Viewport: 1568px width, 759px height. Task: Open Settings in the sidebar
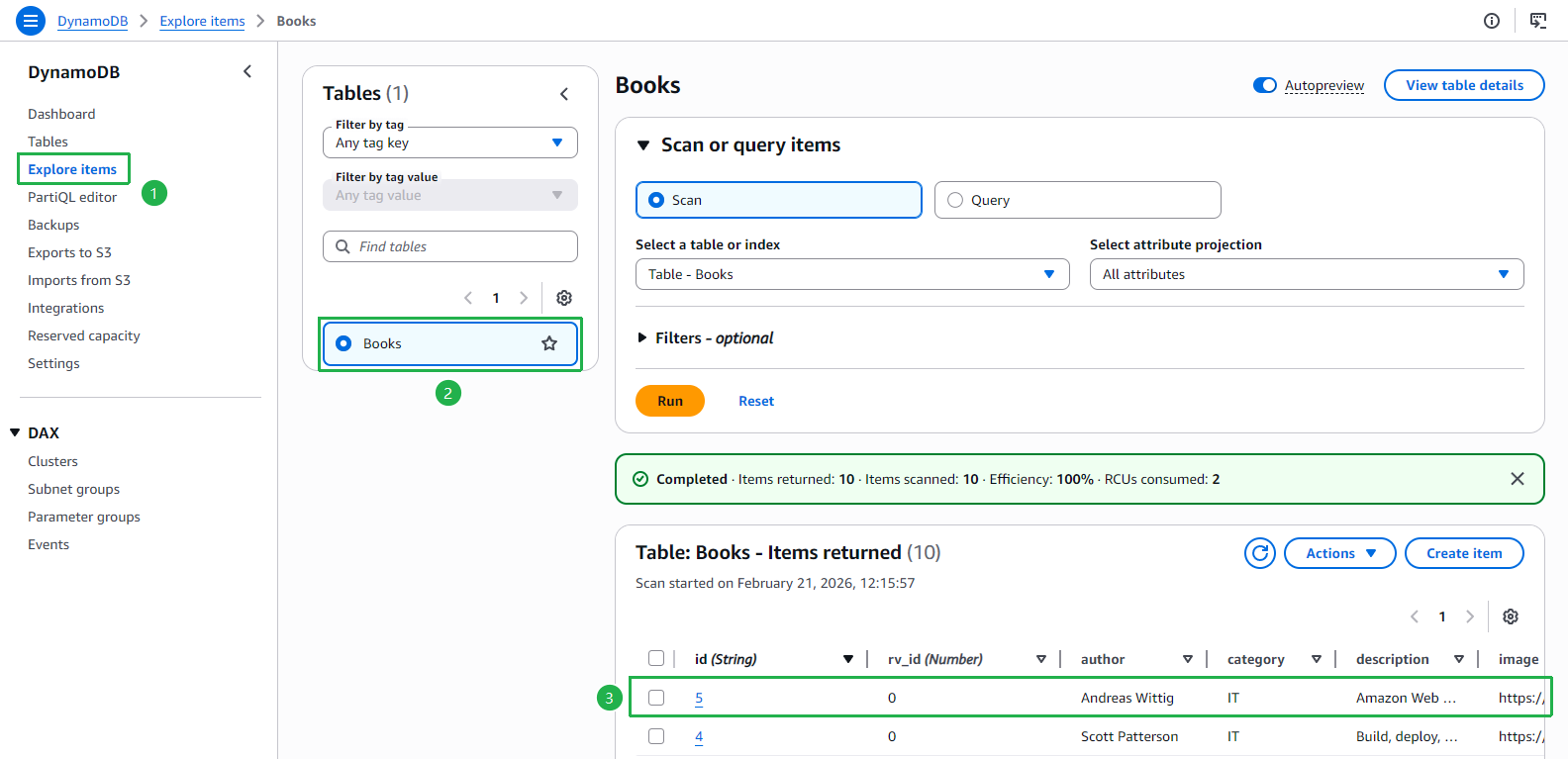coord(53,363)
